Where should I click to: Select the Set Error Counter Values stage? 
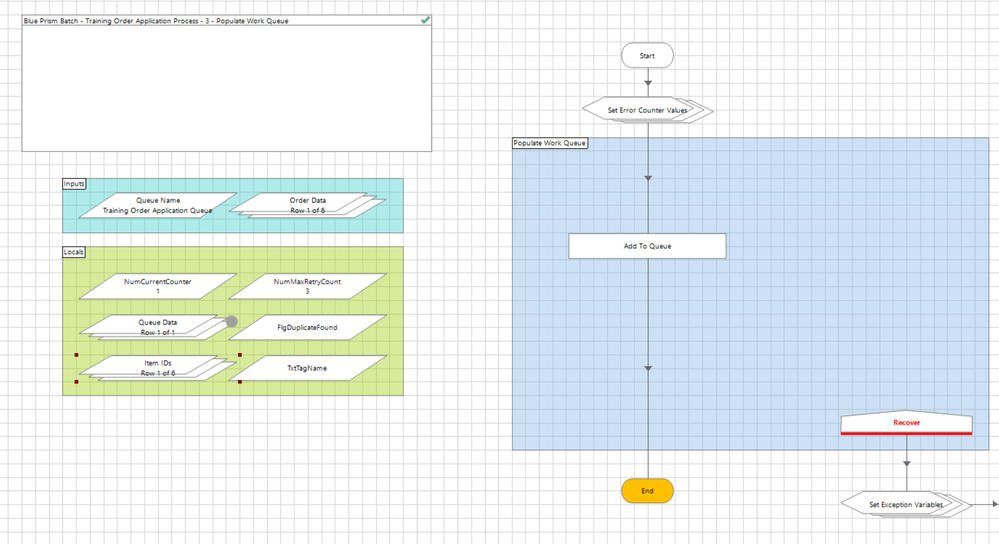(647, 109)
